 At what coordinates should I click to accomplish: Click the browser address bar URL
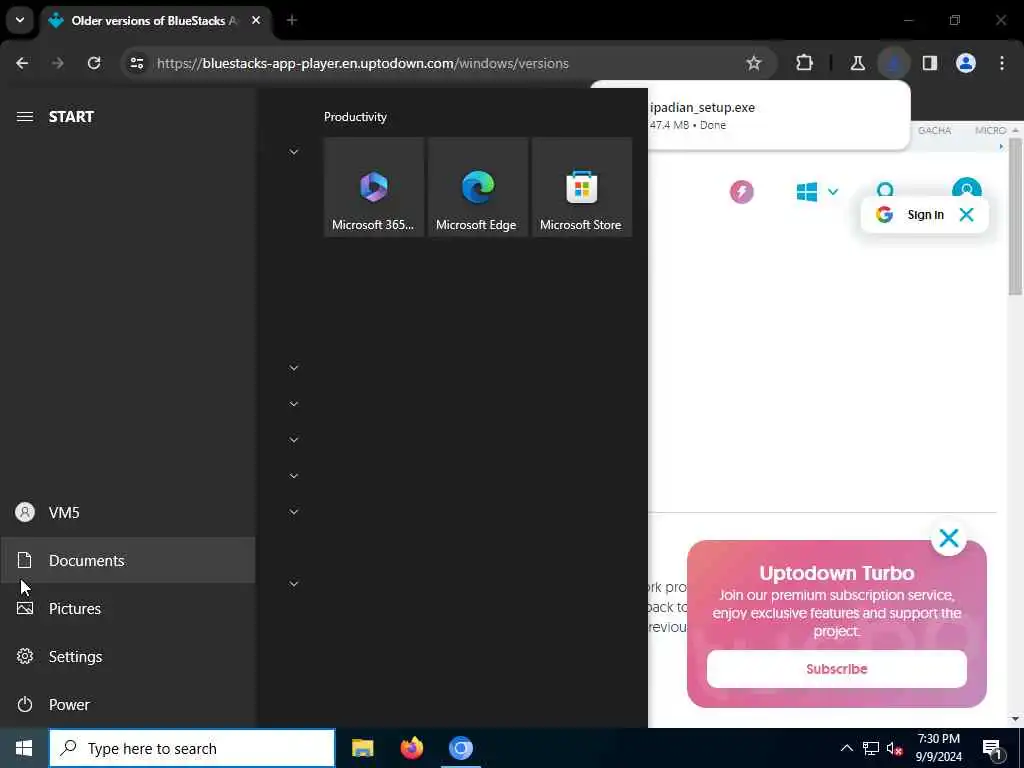pyautogui.click(x=363, y=63)
